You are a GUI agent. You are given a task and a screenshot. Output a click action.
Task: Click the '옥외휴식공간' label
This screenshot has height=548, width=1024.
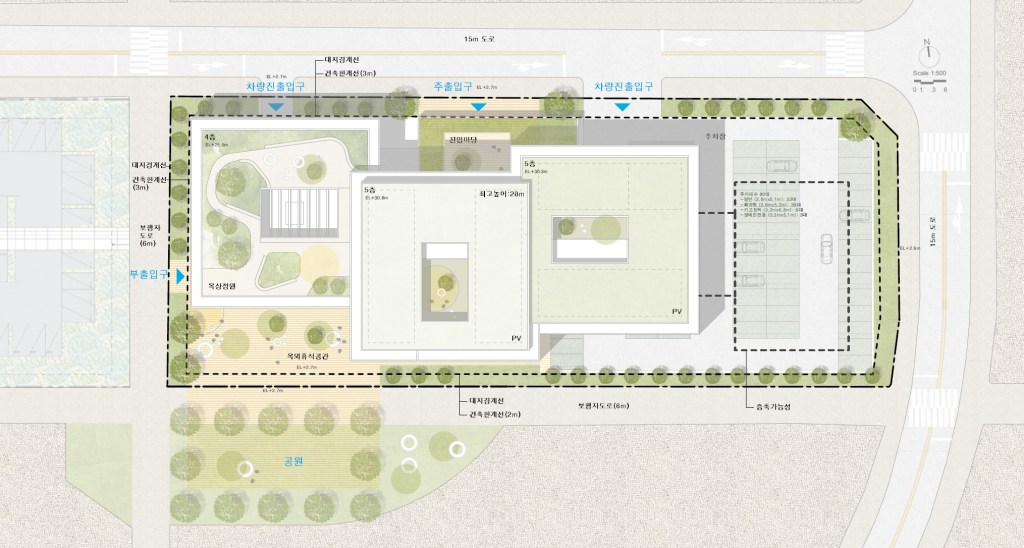(308, 357)
